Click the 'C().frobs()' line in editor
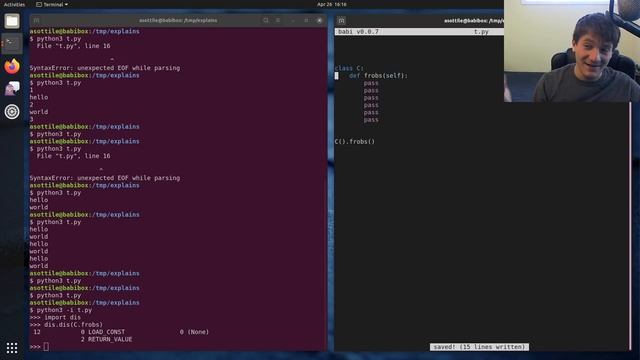 click(355, 142)
